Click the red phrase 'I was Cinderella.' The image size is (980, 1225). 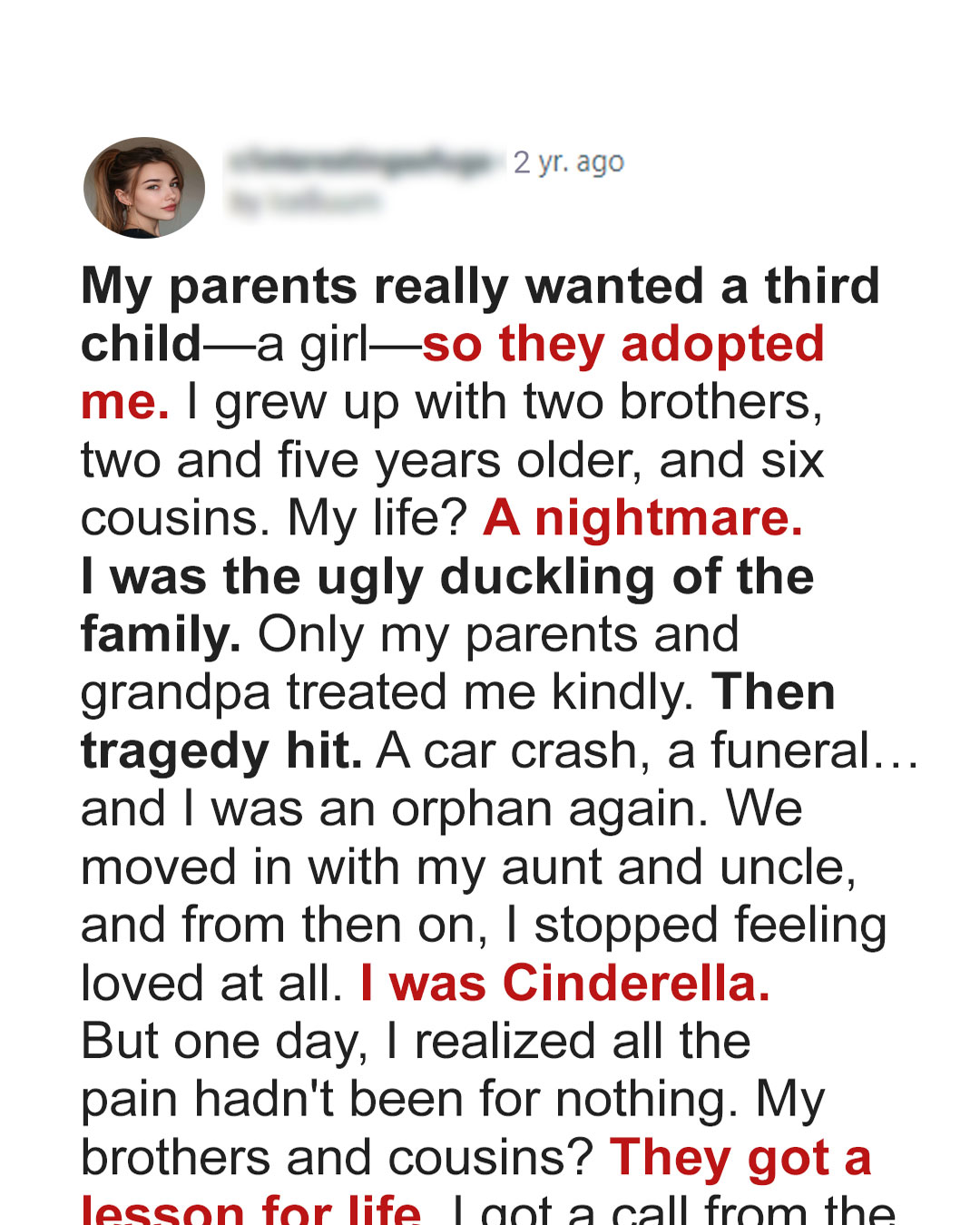pyautogui.click(x=565, y=983)
